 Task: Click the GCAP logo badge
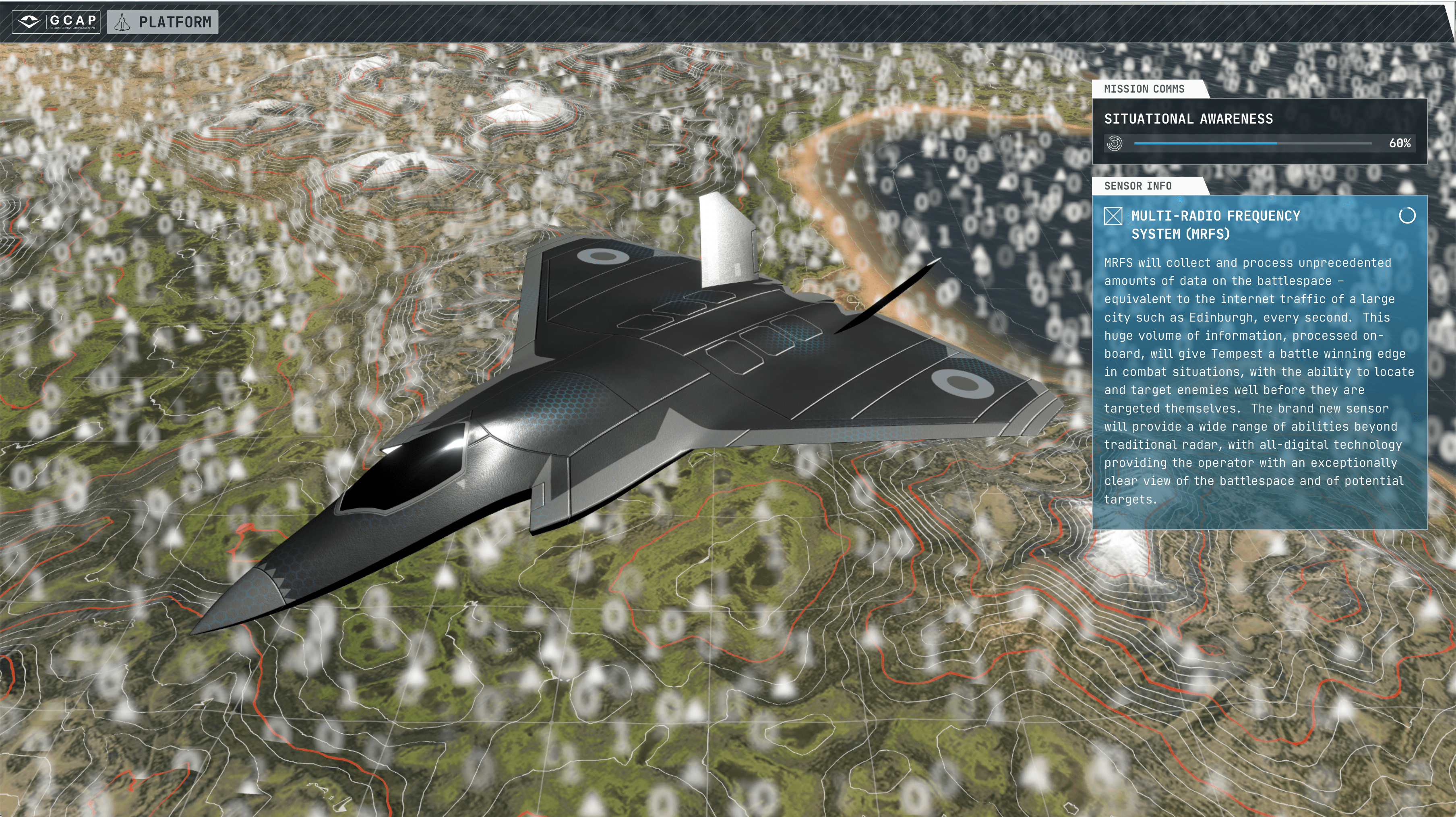tap(56, 22)
